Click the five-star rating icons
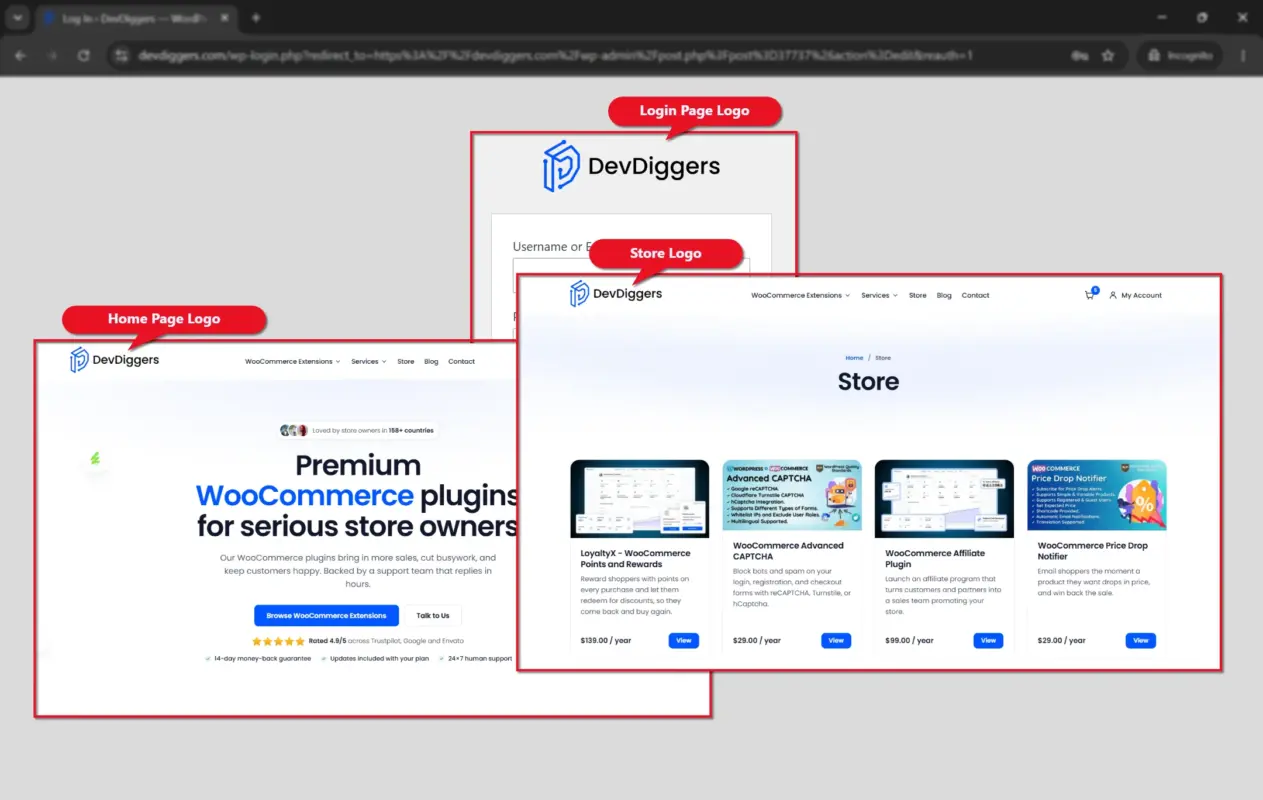Image resolution: width=1263 pixels, height=800 pixels. [x=278, y=641]
